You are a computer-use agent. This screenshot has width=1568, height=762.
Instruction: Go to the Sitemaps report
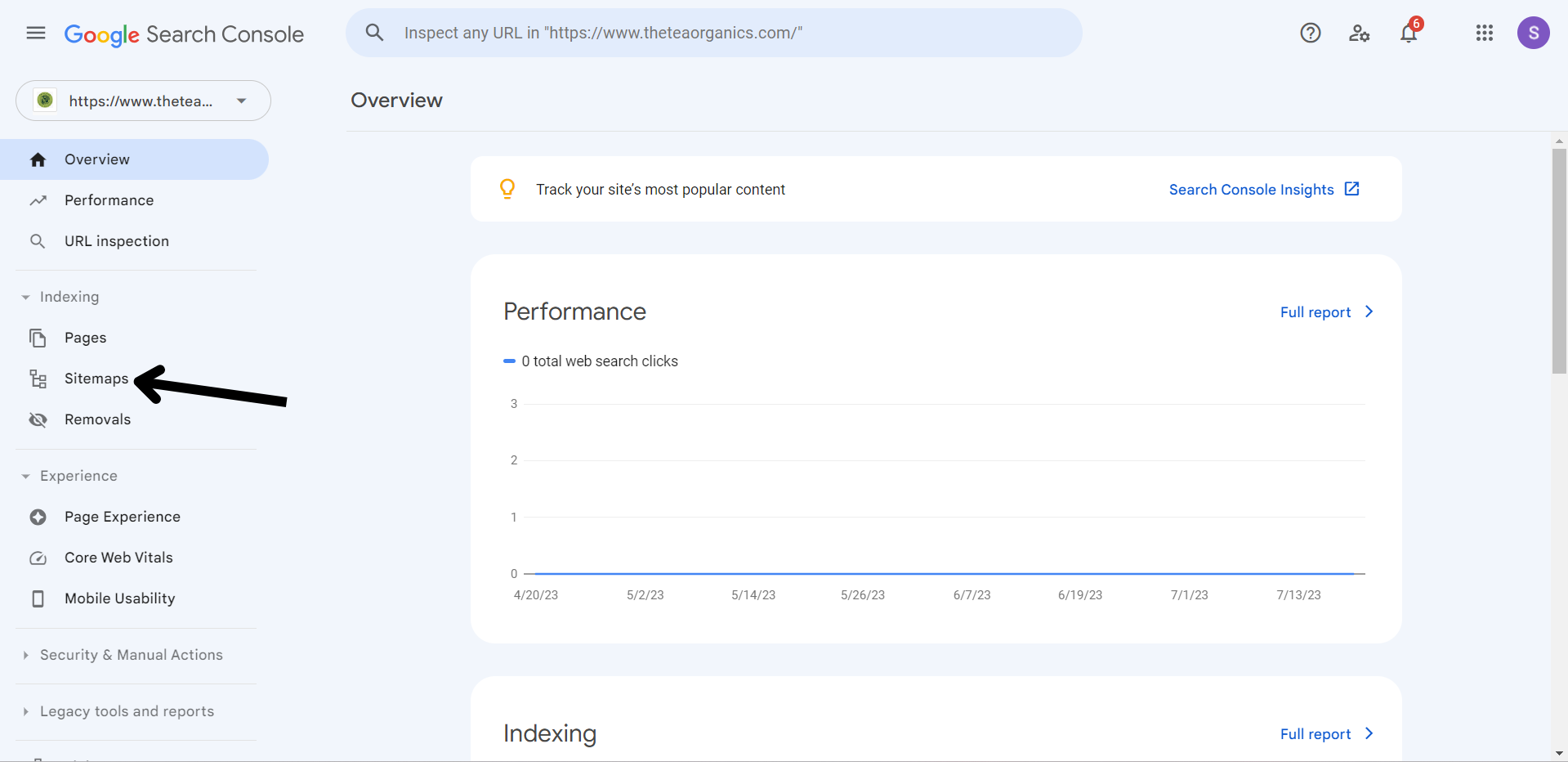(96, 379)
